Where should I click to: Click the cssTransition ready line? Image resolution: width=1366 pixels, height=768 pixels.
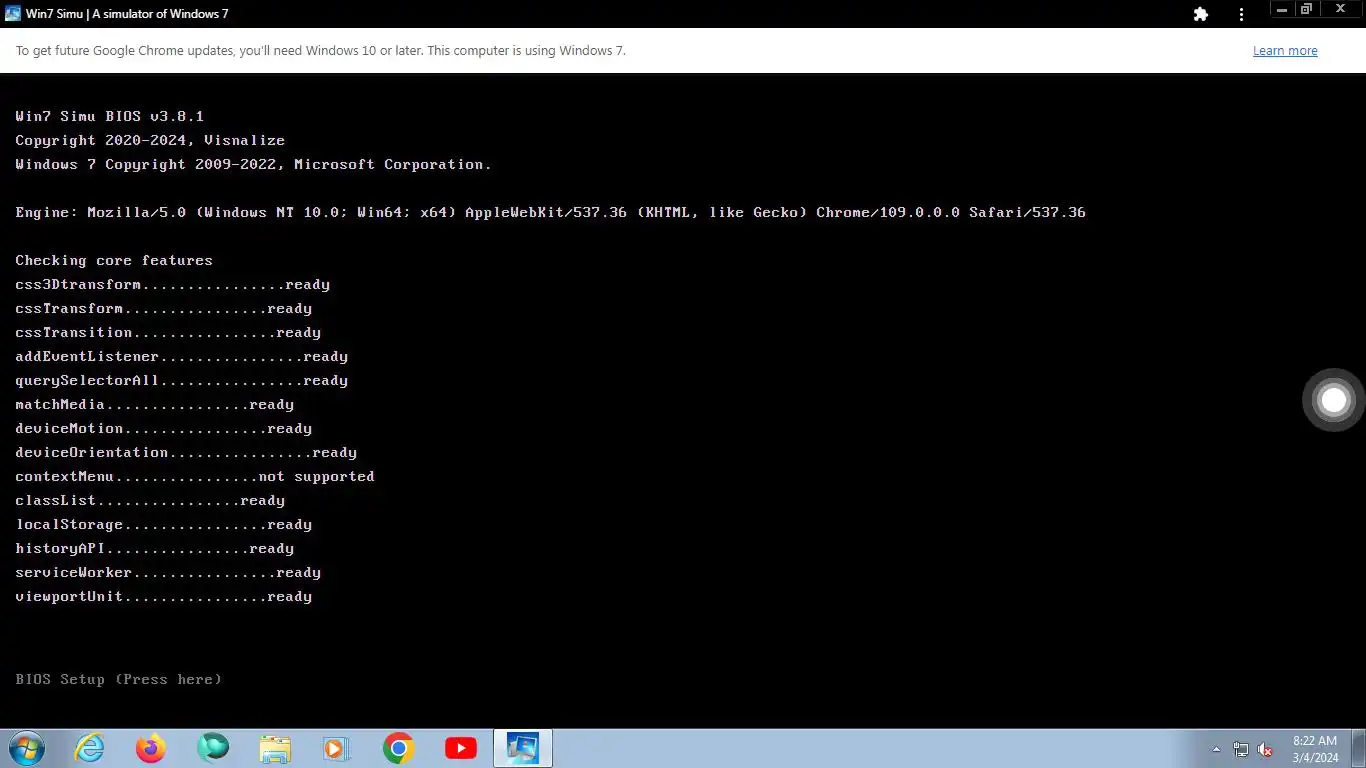tap(168, 332)
